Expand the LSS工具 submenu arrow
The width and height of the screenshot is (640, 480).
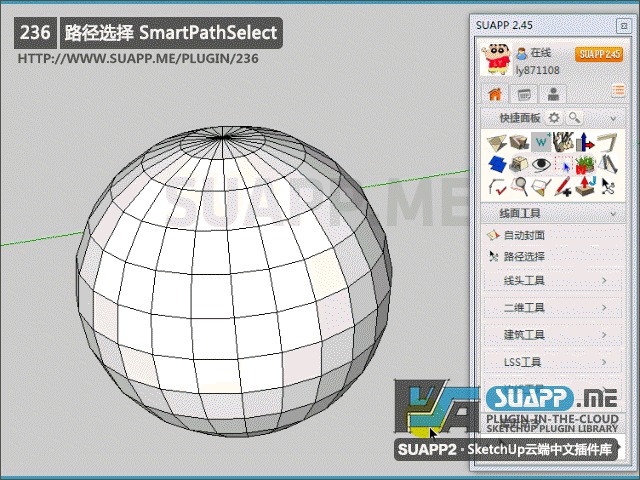(x=604, y=362)
